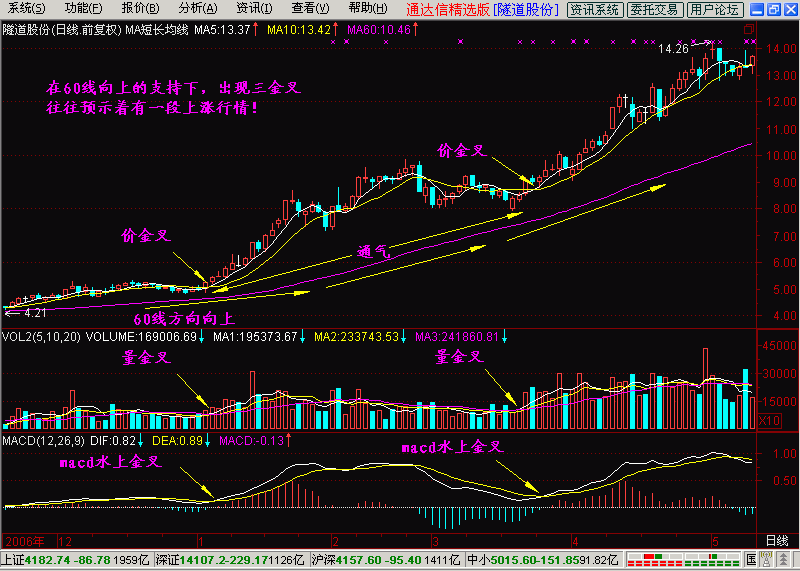Open the 用户论坛 button
Image resolution: width=800 pixels, height=571 pixels.
point(715,10)
